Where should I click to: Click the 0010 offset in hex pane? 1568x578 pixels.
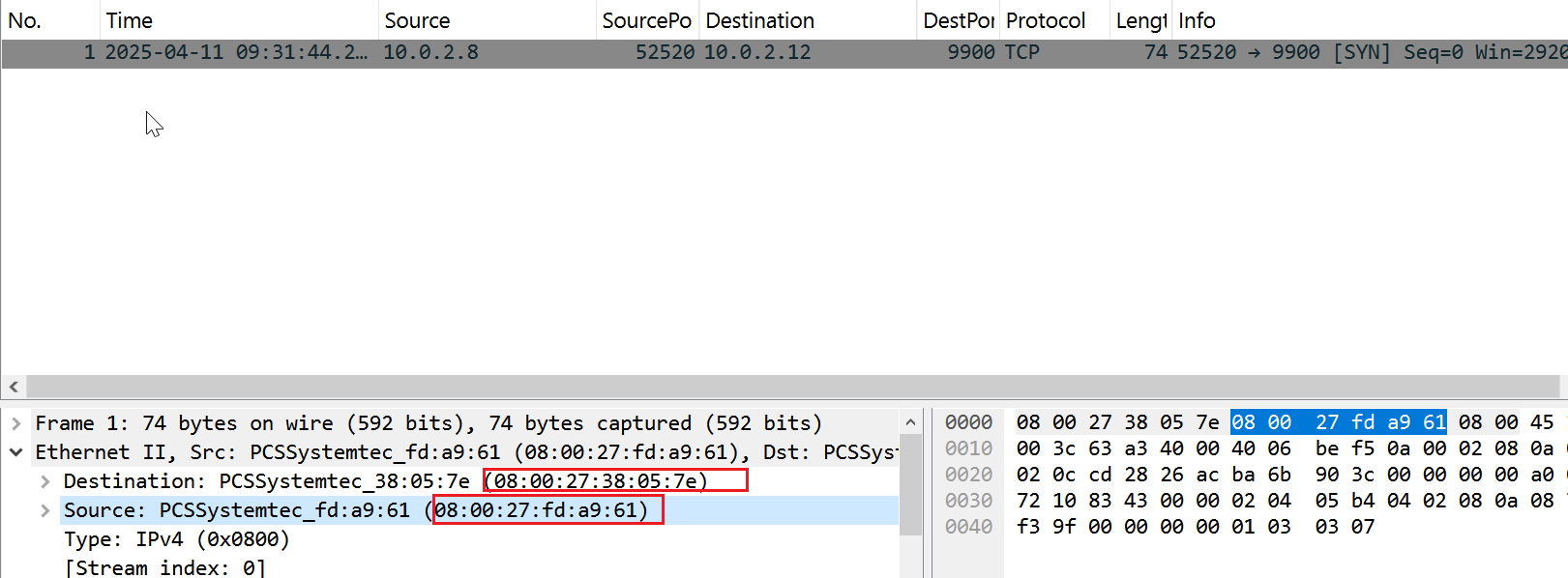pyautogui.click(x=968, y=448)
